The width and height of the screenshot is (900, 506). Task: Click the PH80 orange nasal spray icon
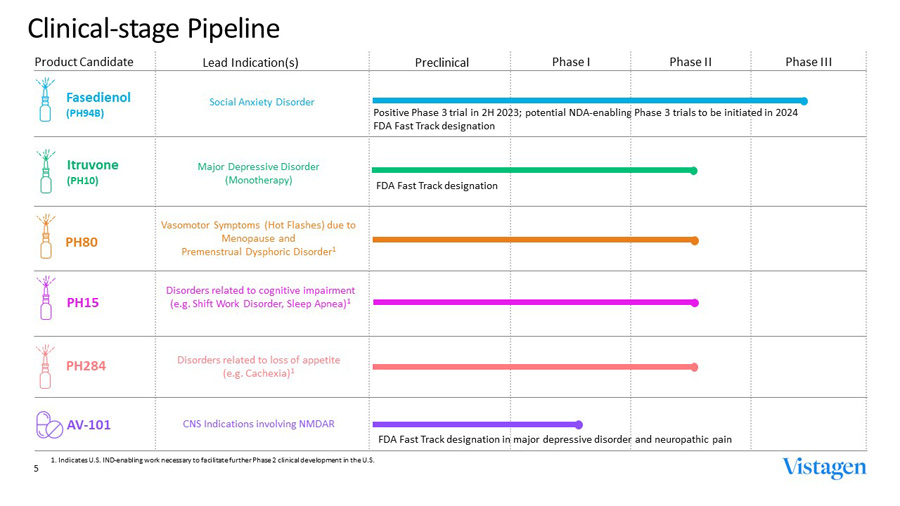45,236
